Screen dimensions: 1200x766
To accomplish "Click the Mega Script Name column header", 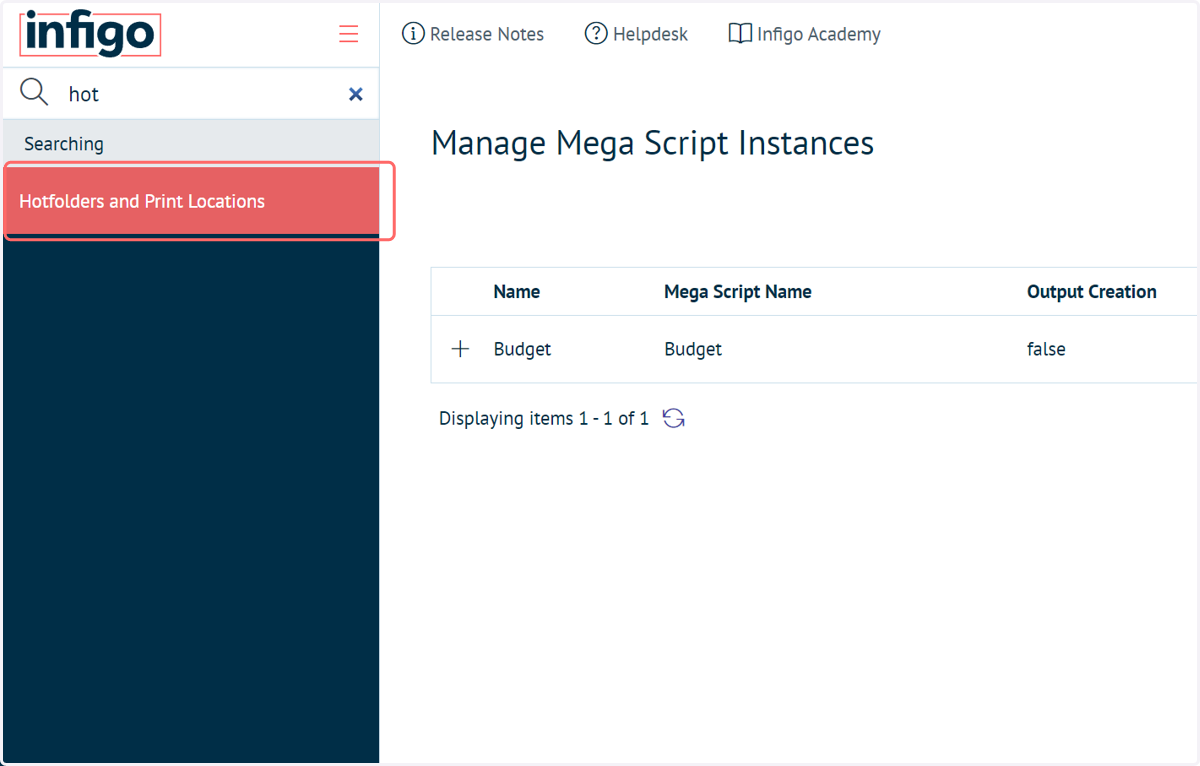I will click(738, 292).
